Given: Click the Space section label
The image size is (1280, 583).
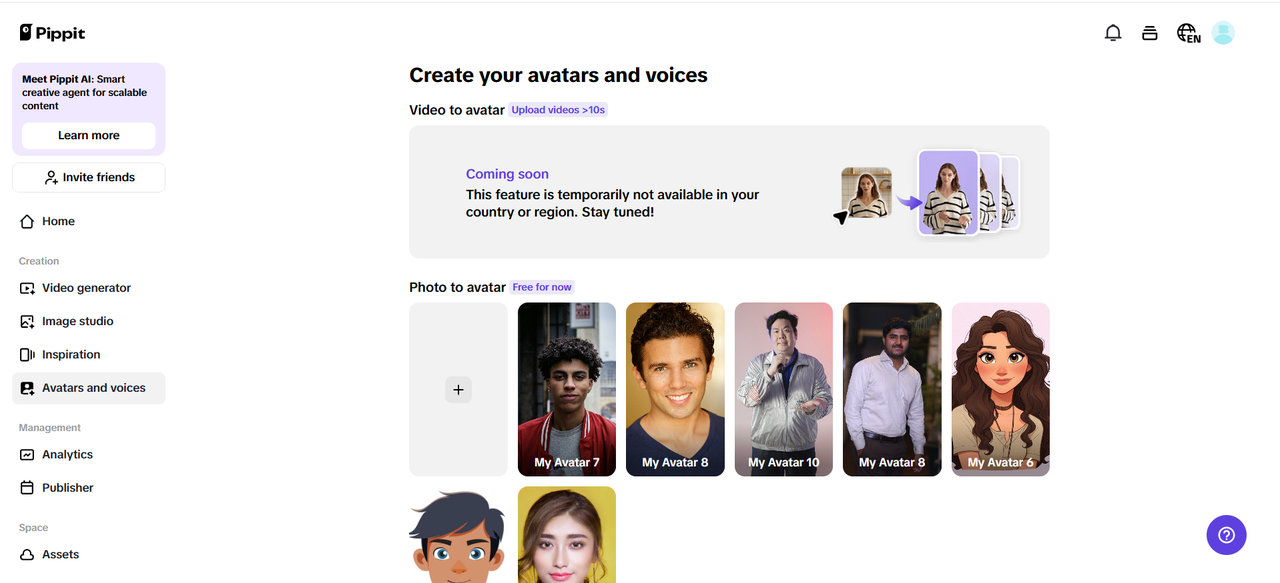Looking at the screenshot, I should tap(33, 528).
